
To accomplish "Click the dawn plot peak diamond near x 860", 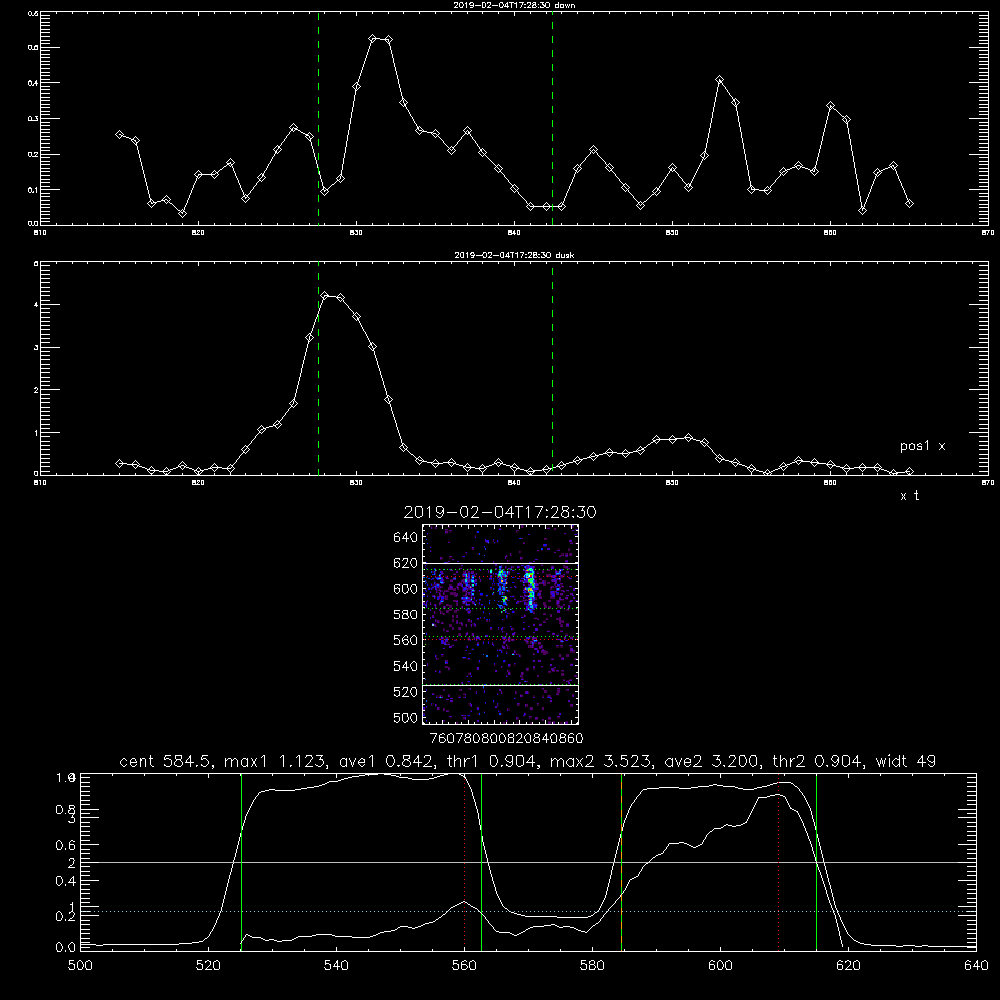I will 830,106.
